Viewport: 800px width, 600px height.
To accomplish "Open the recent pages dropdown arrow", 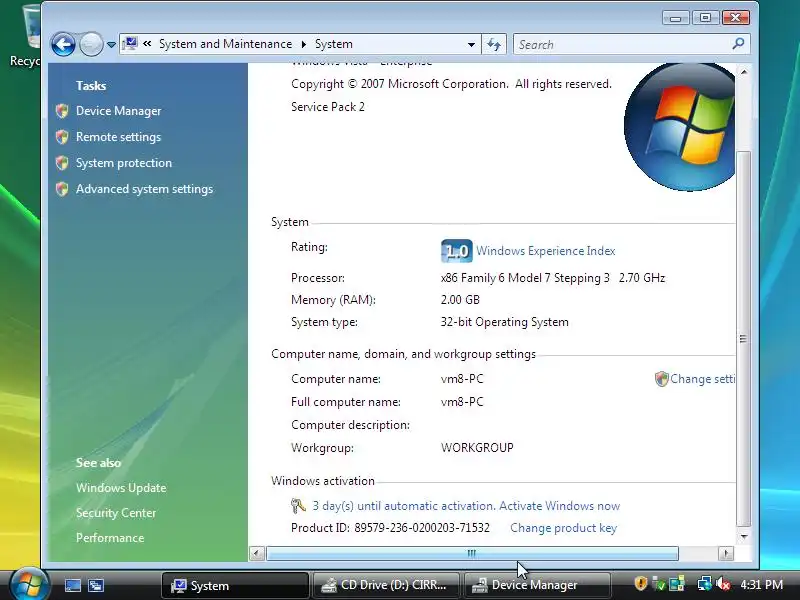I will pyautogui.click(x=111, y=45).
